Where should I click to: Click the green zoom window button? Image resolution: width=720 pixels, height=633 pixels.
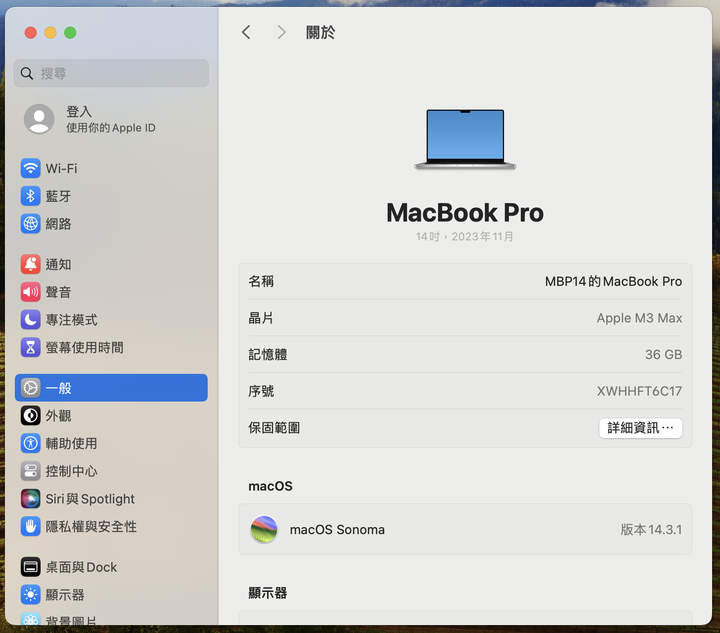click(x=70, y=33)
